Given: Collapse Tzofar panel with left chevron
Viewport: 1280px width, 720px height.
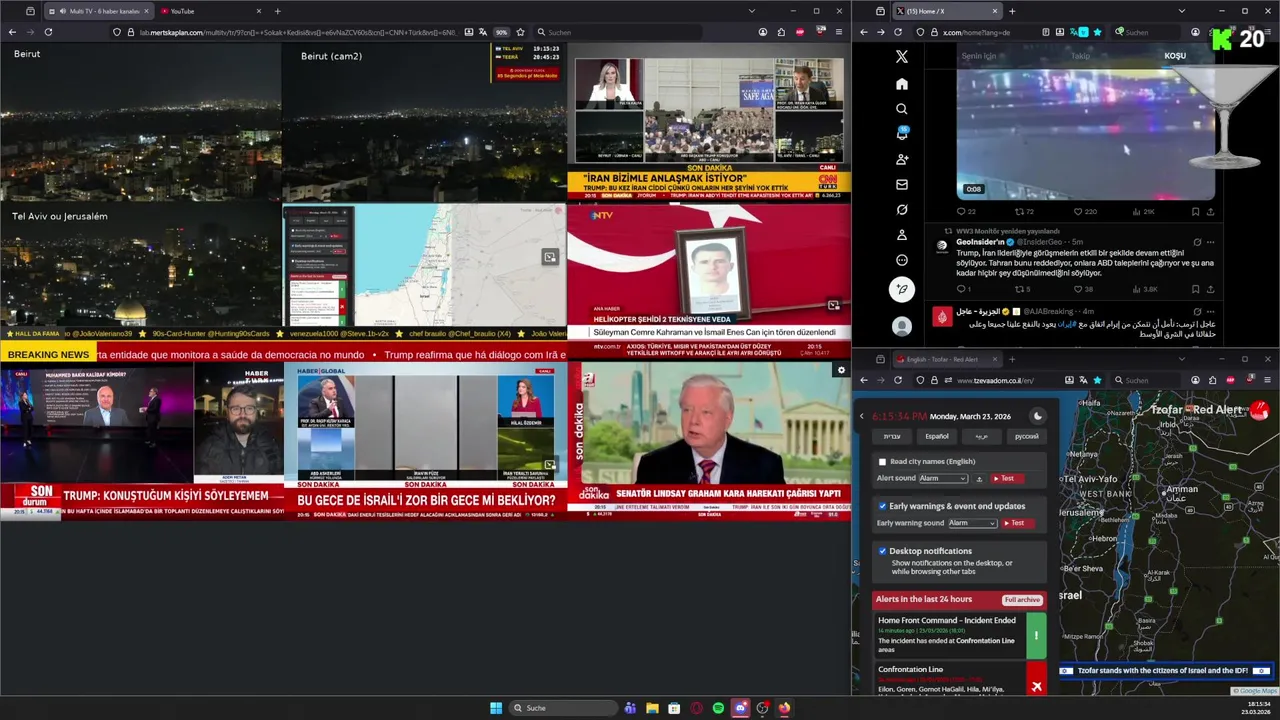Looking at the screenshot, I should 862,416.
